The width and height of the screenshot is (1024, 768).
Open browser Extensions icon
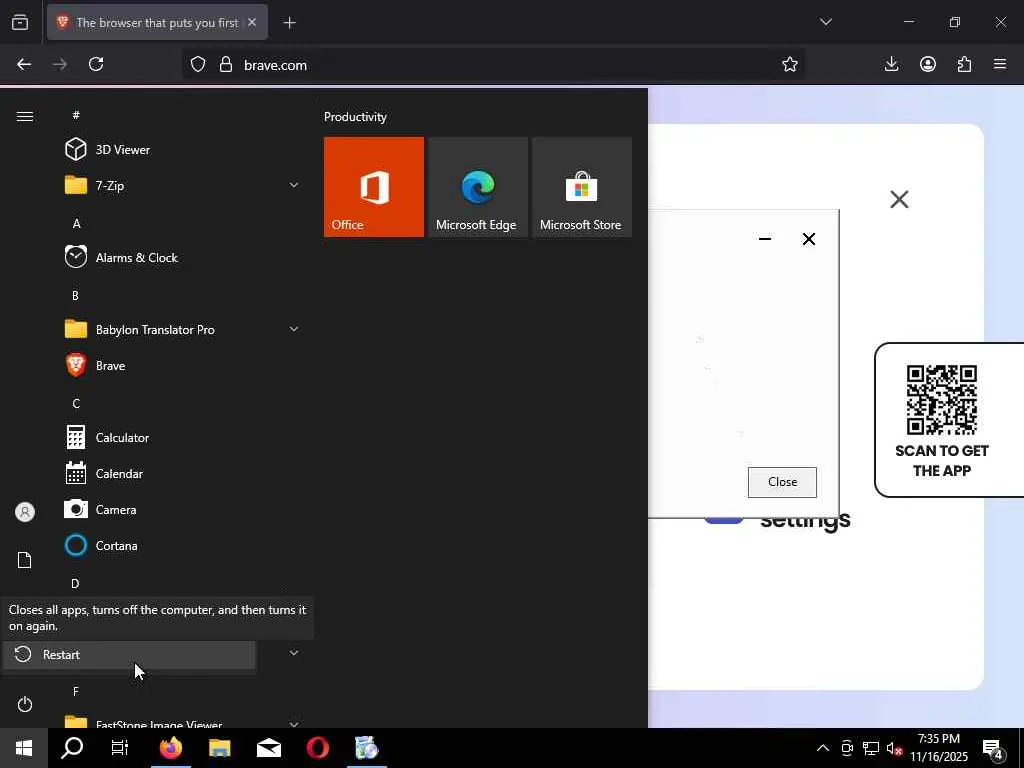click(964, 64)
